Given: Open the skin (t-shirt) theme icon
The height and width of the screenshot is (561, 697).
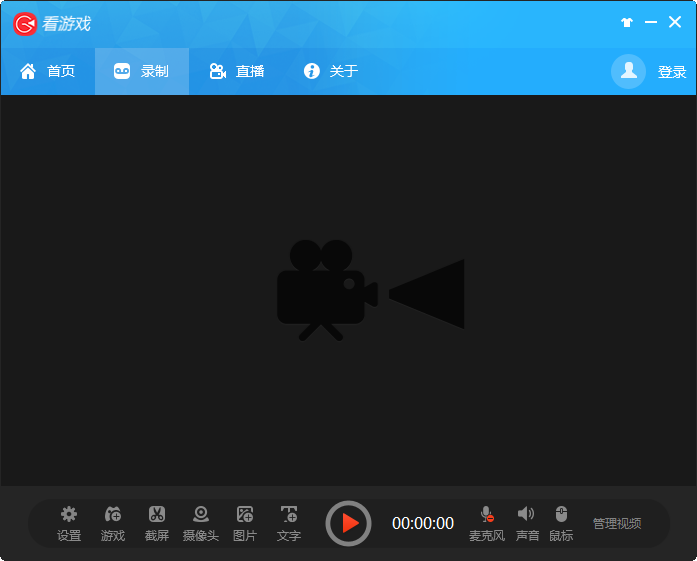Looking at the screenshot, I should 627,22.
